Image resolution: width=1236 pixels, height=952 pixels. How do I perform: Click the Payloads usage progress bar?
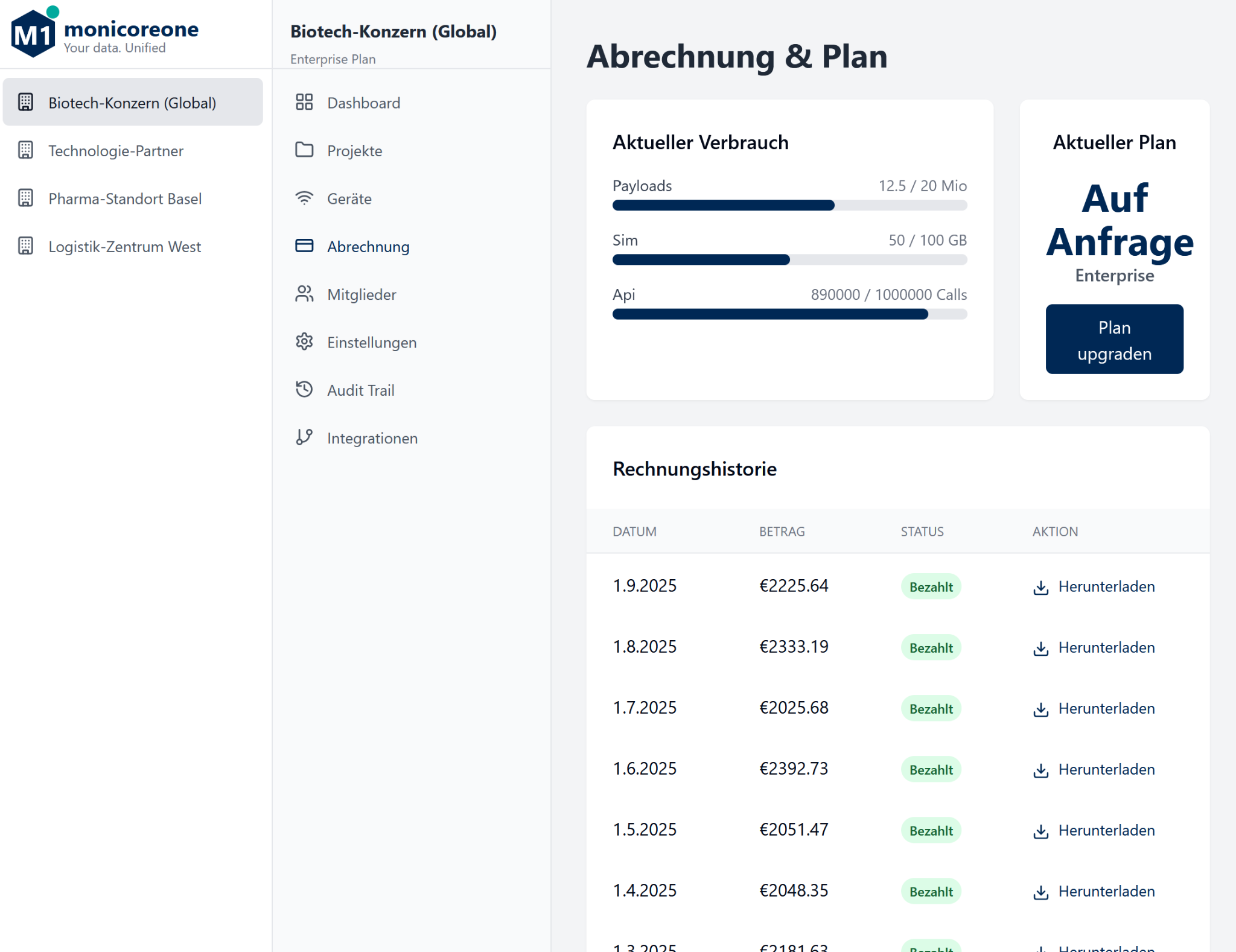tap(789, 205)
